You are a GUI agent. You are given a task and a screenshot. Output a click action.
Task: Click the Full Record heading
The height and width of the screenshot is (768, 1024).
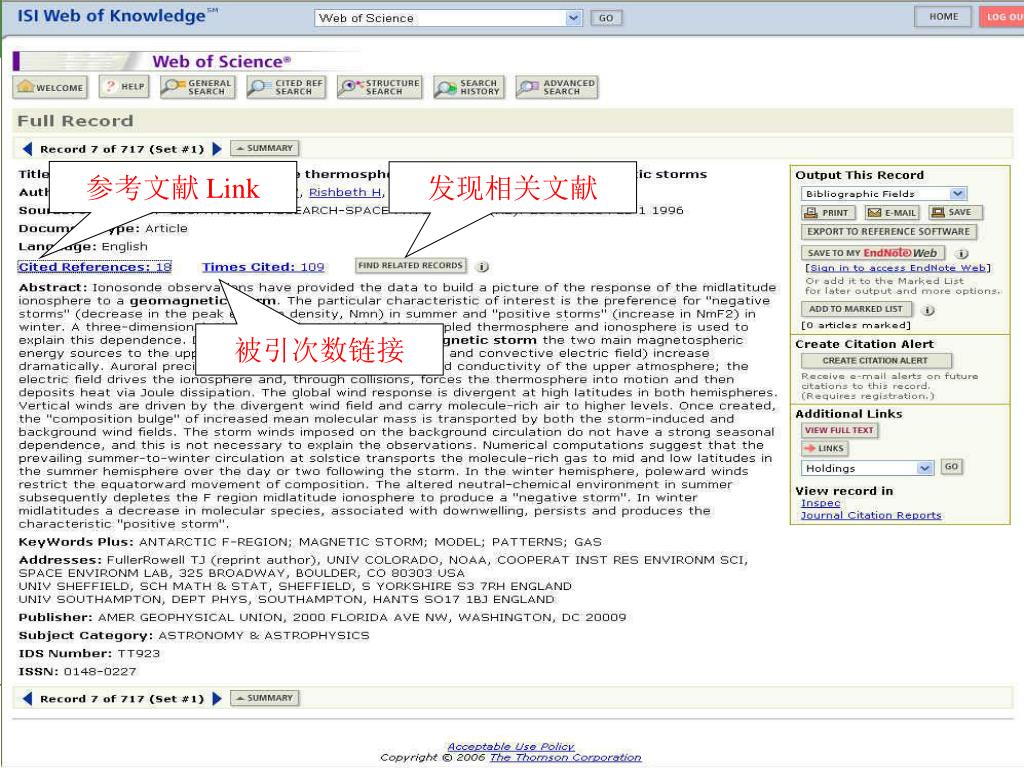[75, 121]
